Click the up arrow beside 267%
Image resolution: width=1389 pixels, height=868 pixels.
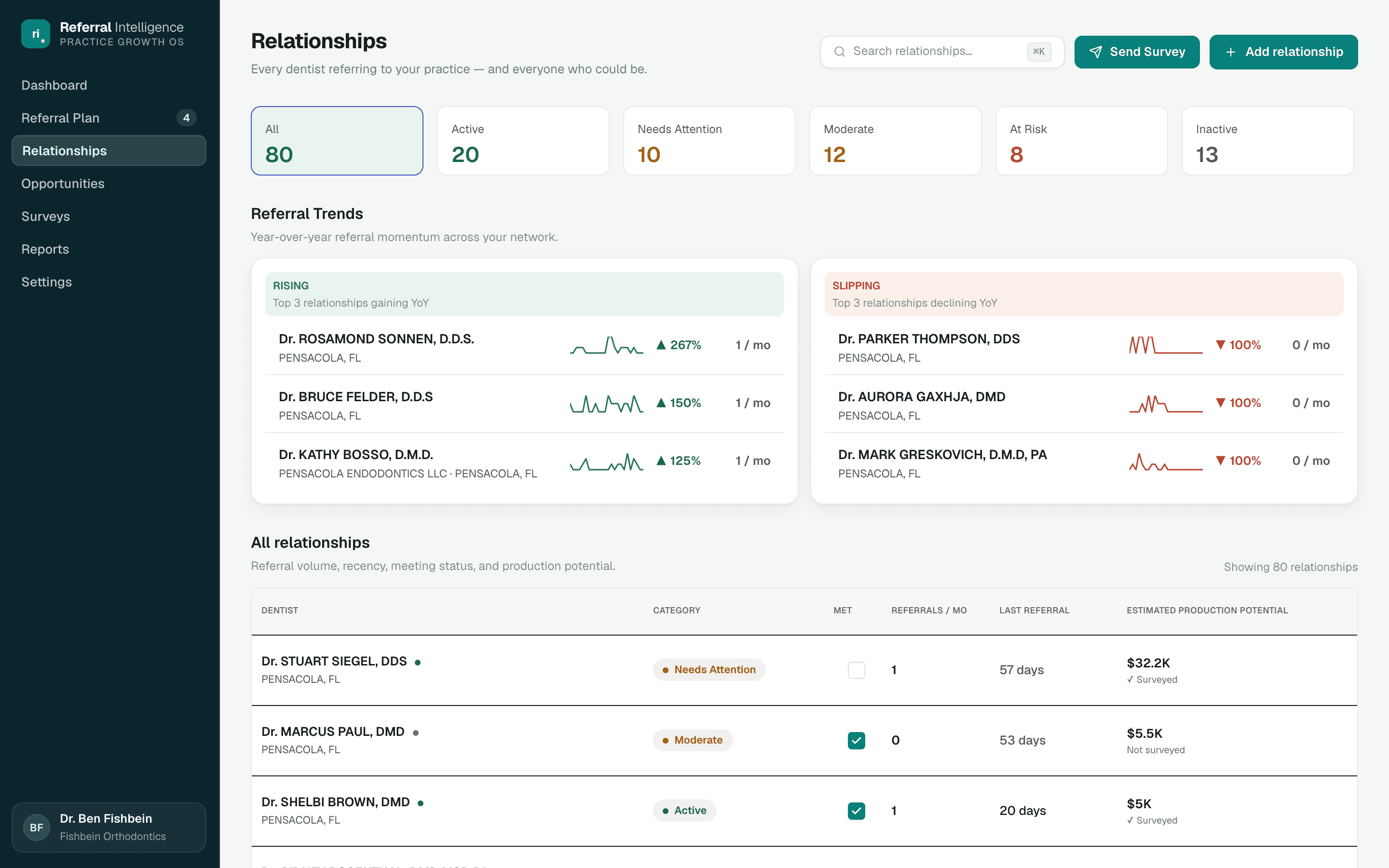tap(661, 345)
